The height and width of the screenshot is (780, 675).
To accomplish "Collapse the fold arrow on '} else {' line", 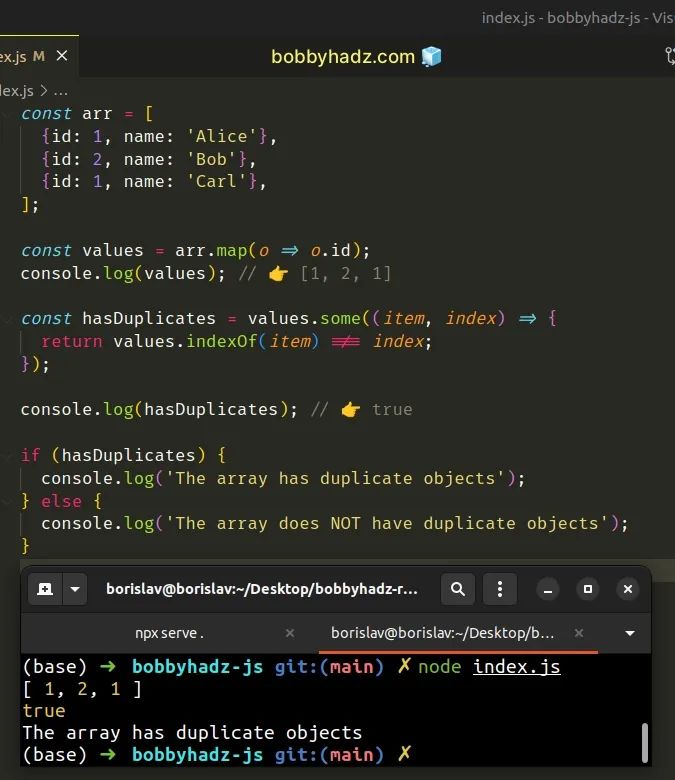I will (x=6, y=502).
